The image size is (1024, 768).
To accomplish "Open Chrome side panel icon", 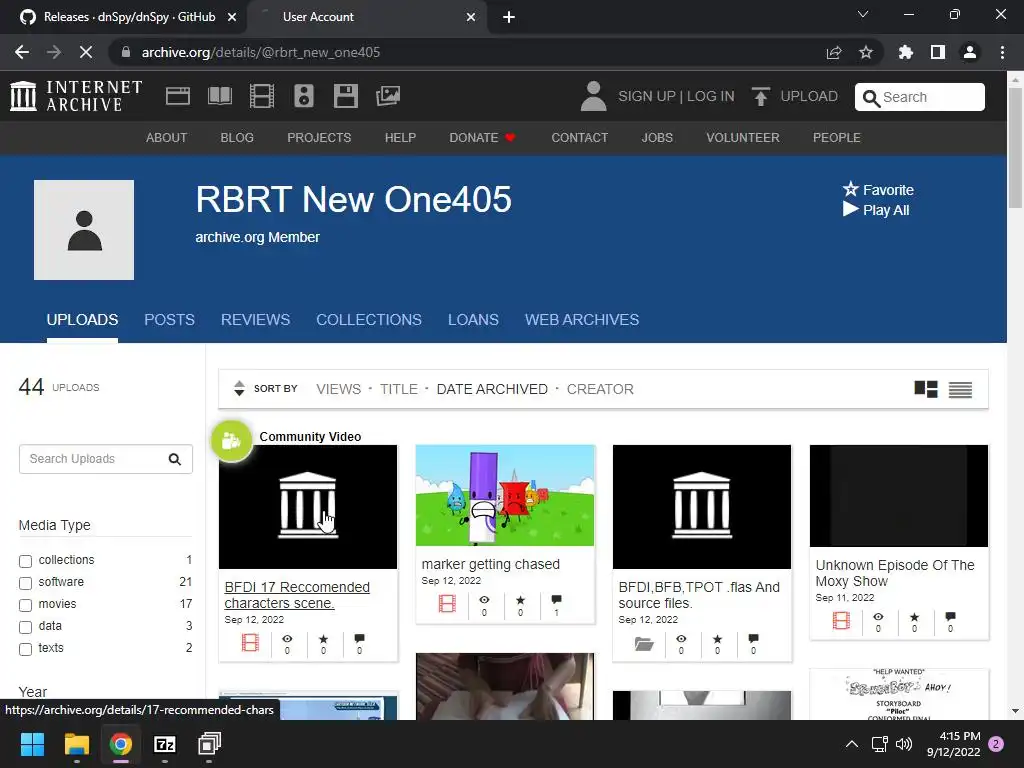I will (x=938, y=52).
